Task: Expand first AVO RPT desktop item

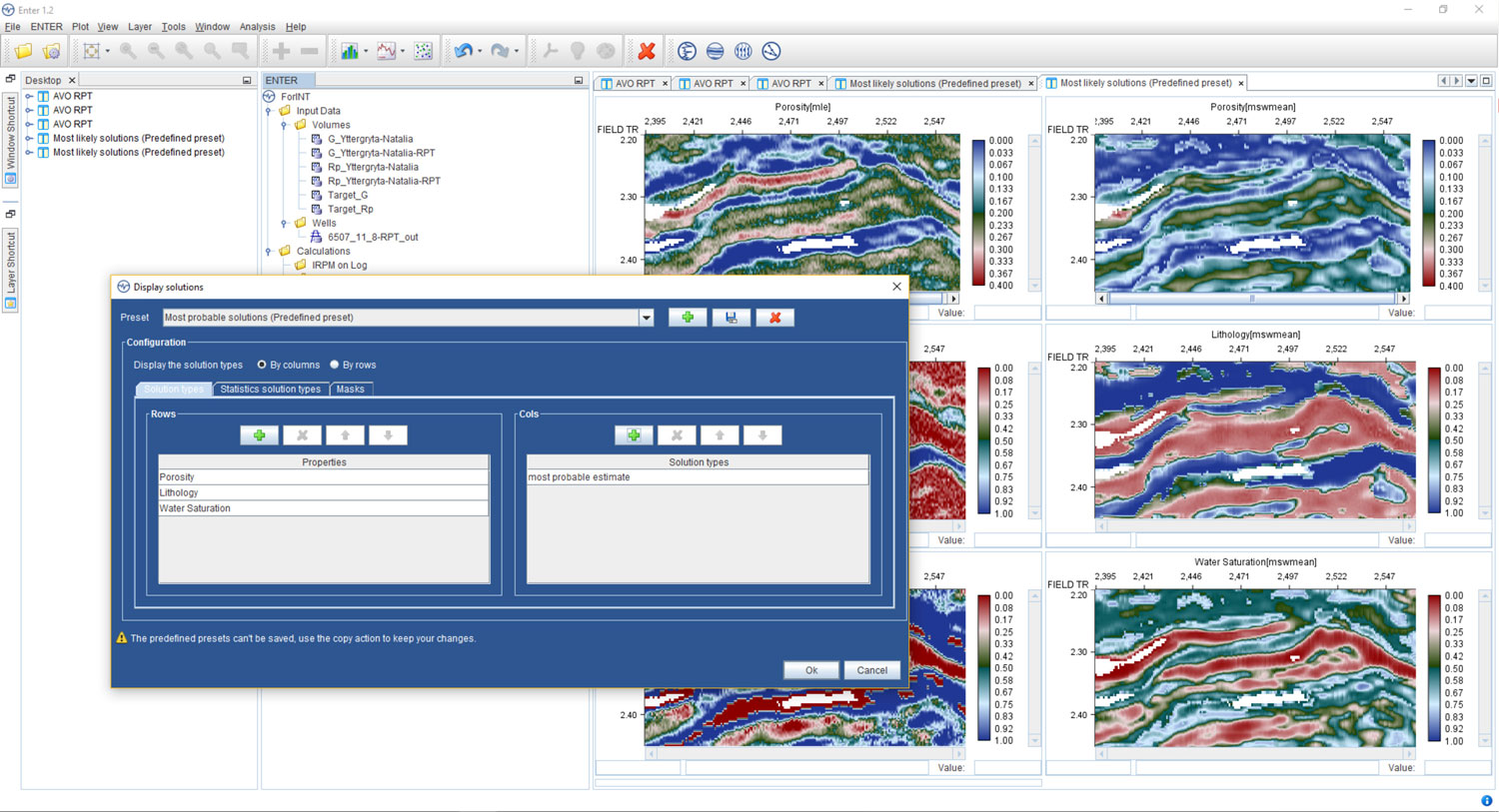Action: (x=29, y=96)
